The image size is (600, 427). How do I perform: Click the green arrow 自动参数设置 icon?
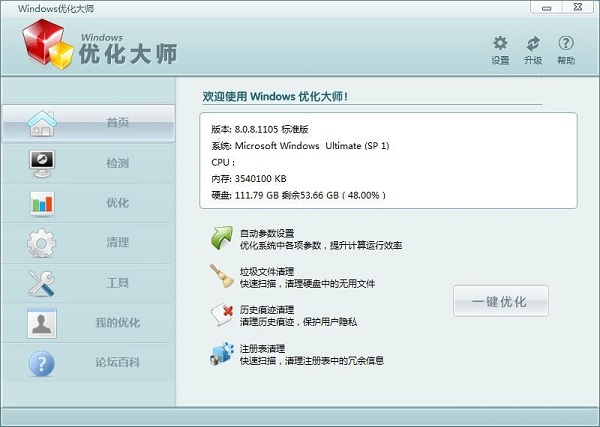point(222,238)
